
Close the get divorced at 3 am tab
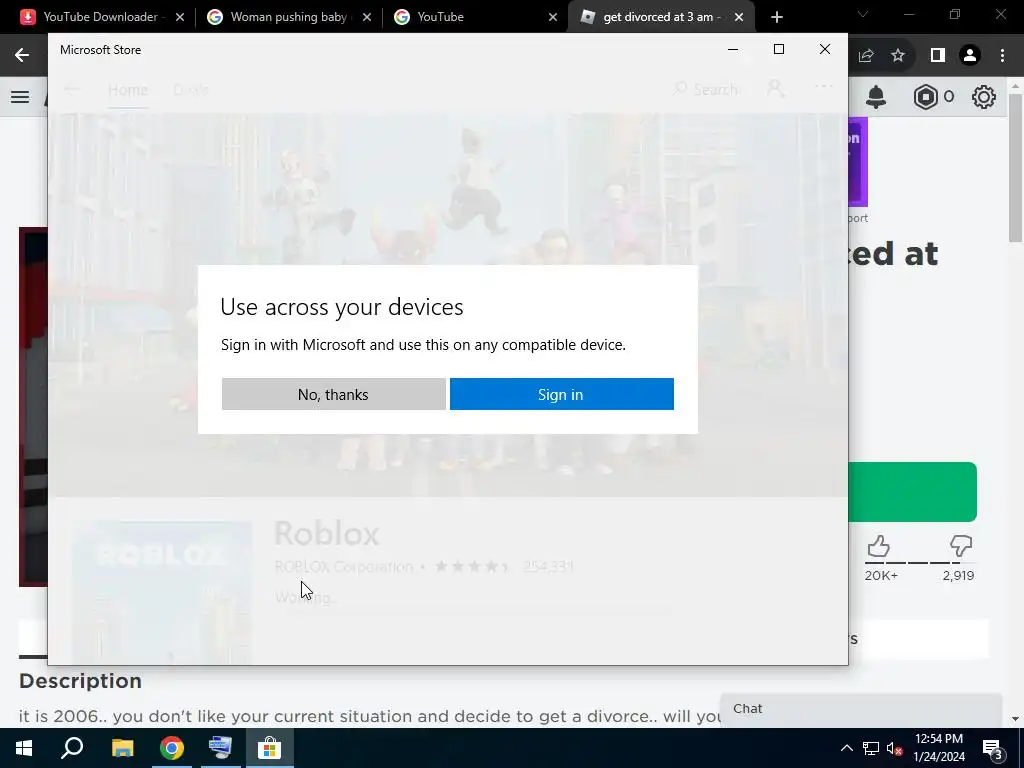point(739,18)
